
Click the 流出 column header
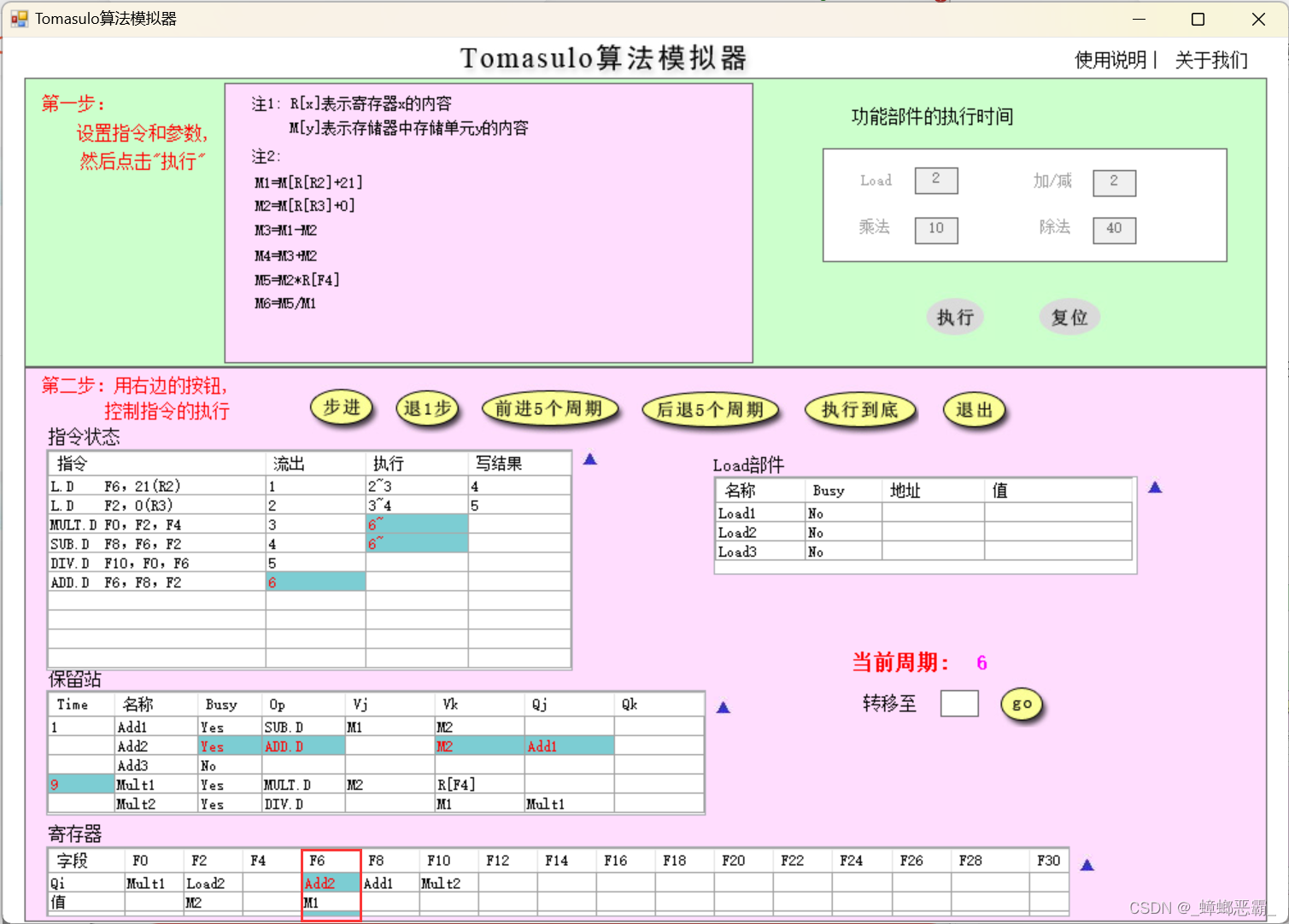pyautogui.click(x=315, y=464)
